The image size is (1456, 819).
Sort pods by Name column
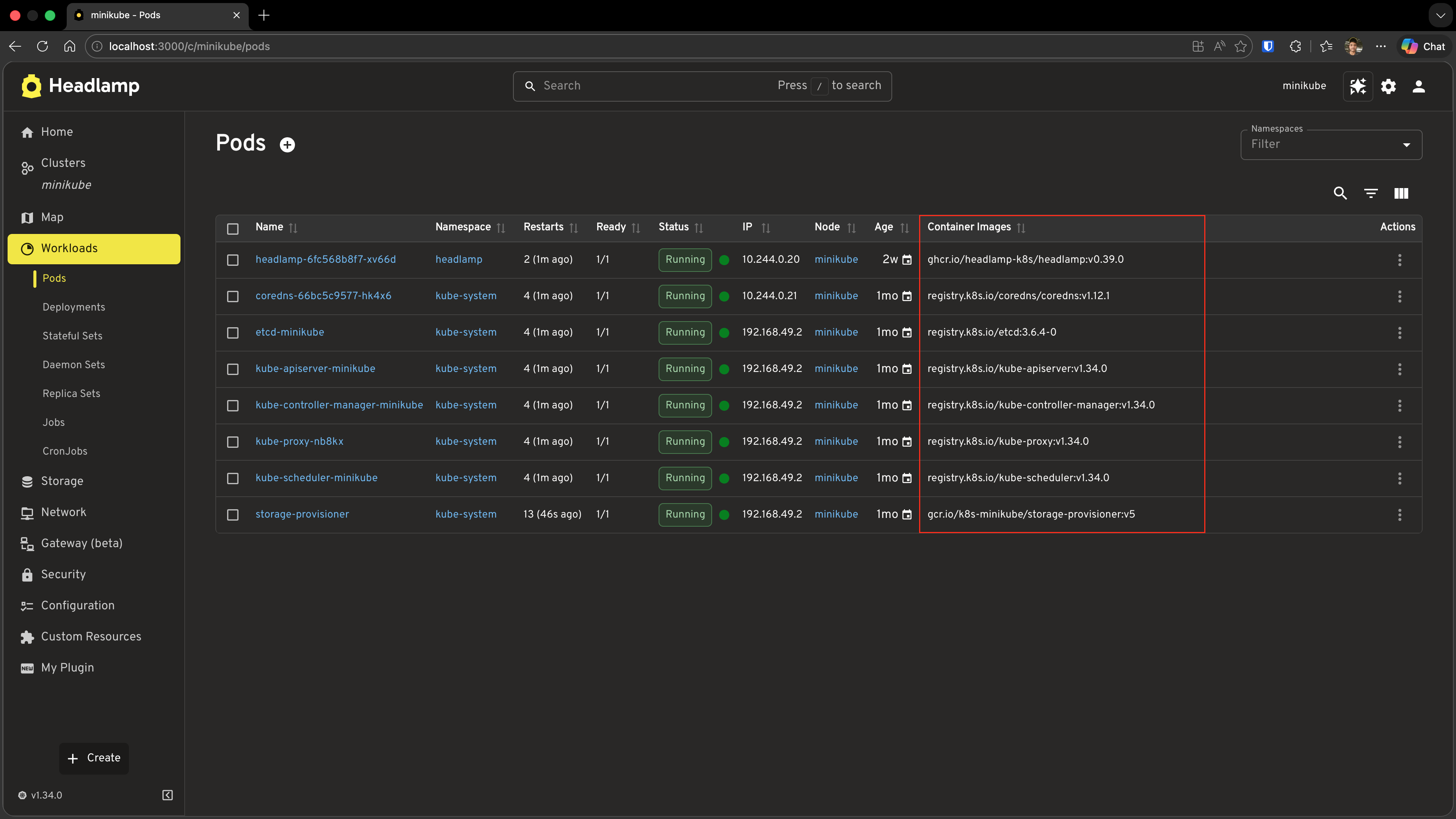click(x=293, y=228)
